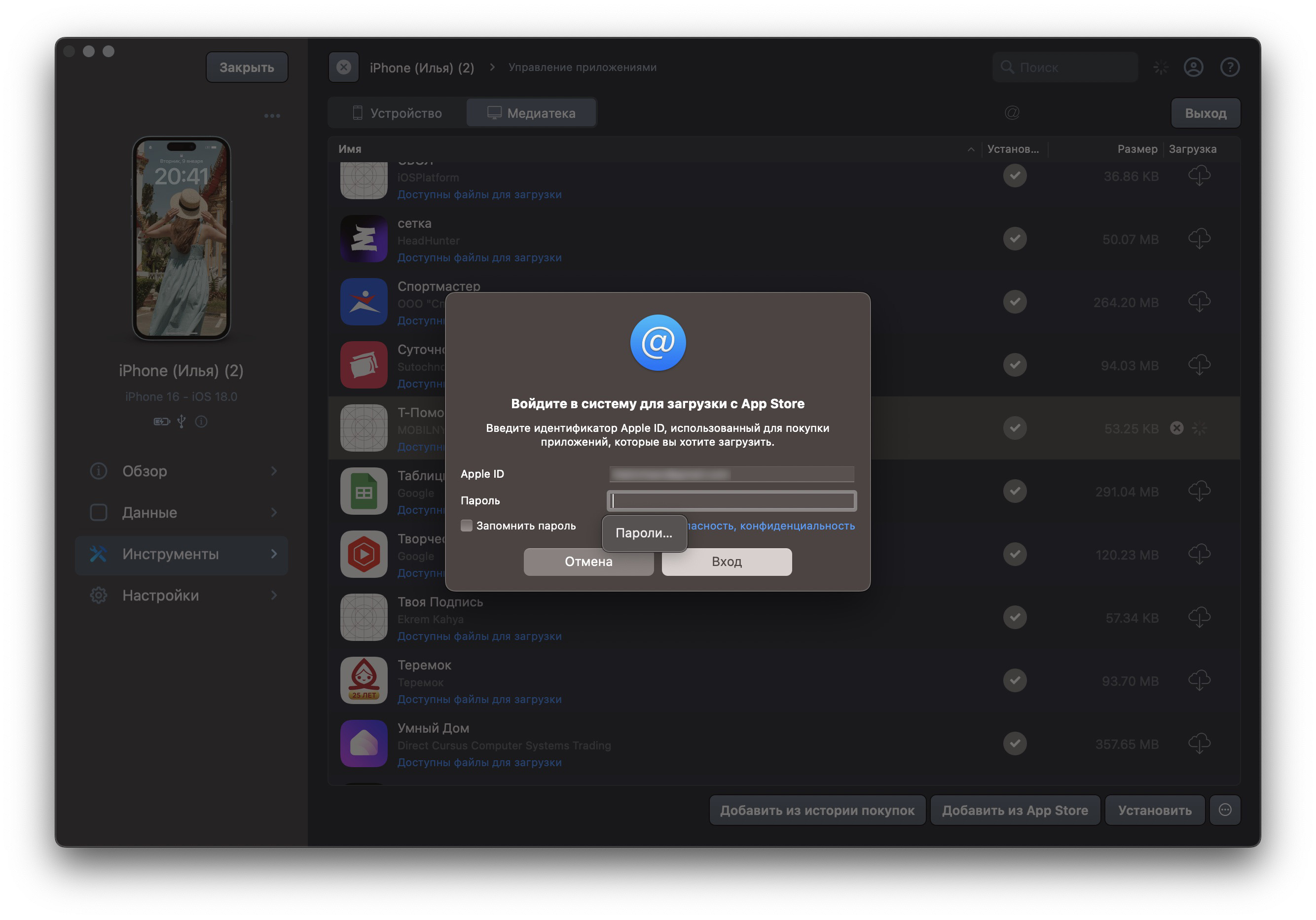Screen dimensions: 1316x920
Task: Click installed checkmark on 94.03 MB row
Action: pyautogui.click(x=1015, y=365)
